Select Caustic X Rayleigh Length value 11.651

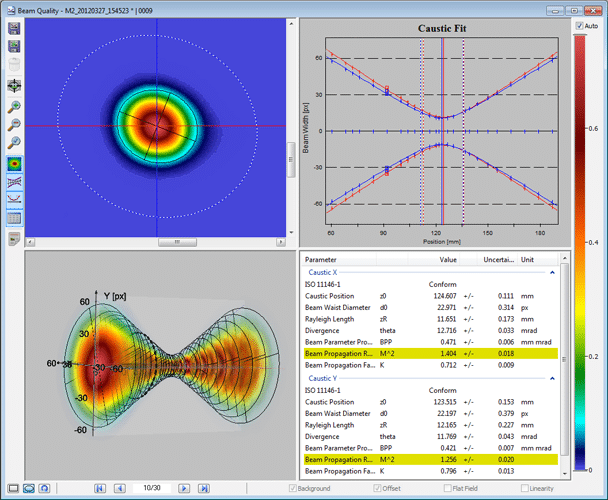pyautogui.click(x=447, y=319)
